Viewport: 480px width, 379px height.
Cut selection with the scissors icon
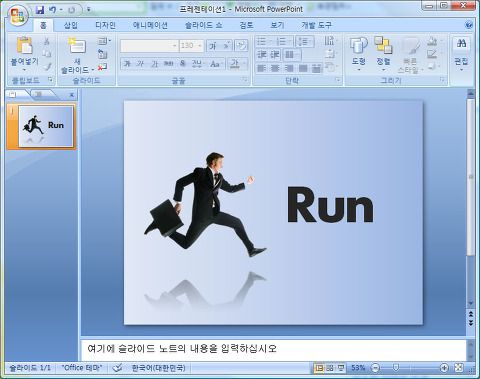point(47,41)
